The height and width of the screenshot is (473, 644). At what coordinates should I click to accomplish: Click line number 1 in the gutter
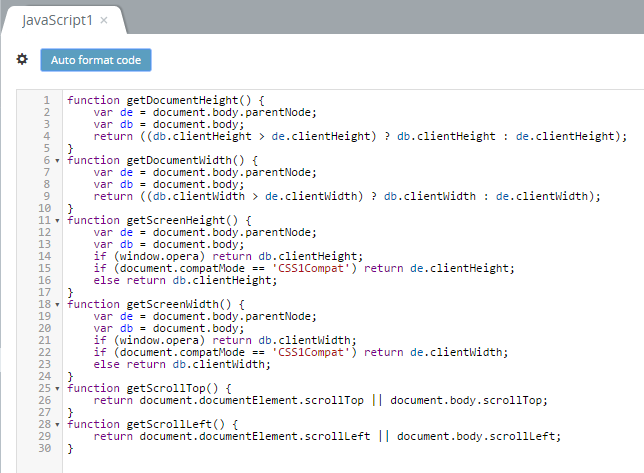click(x=46, y=100)
